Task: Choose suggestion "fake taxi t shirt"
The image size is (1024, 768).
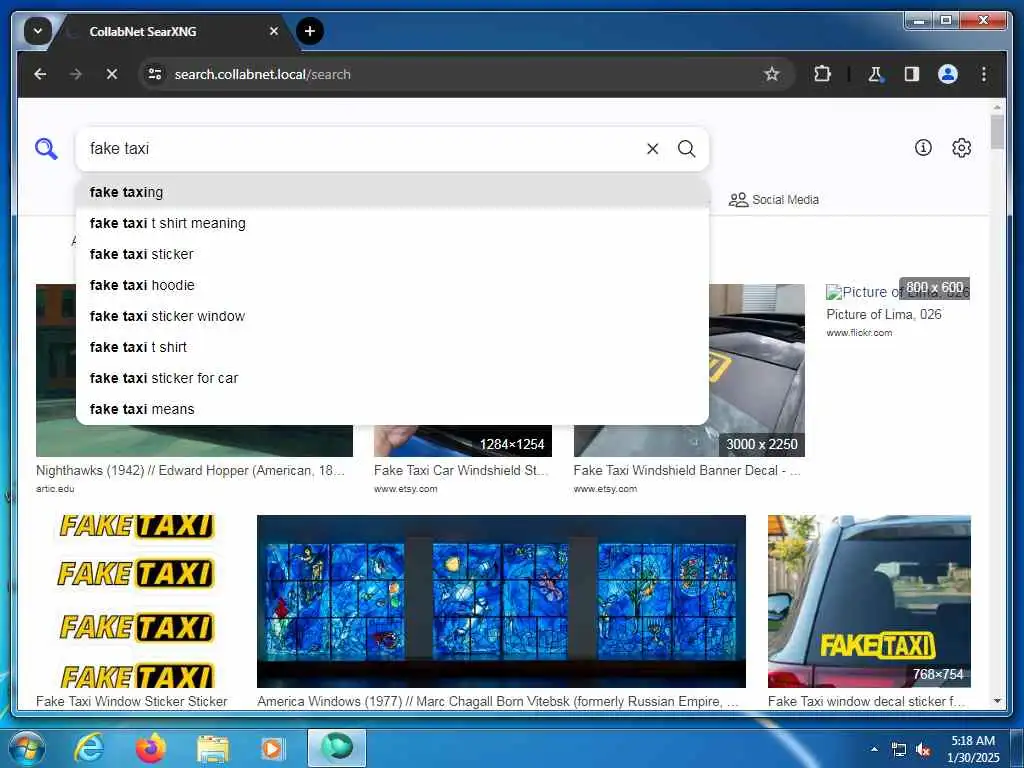Action: click(392, 347)
